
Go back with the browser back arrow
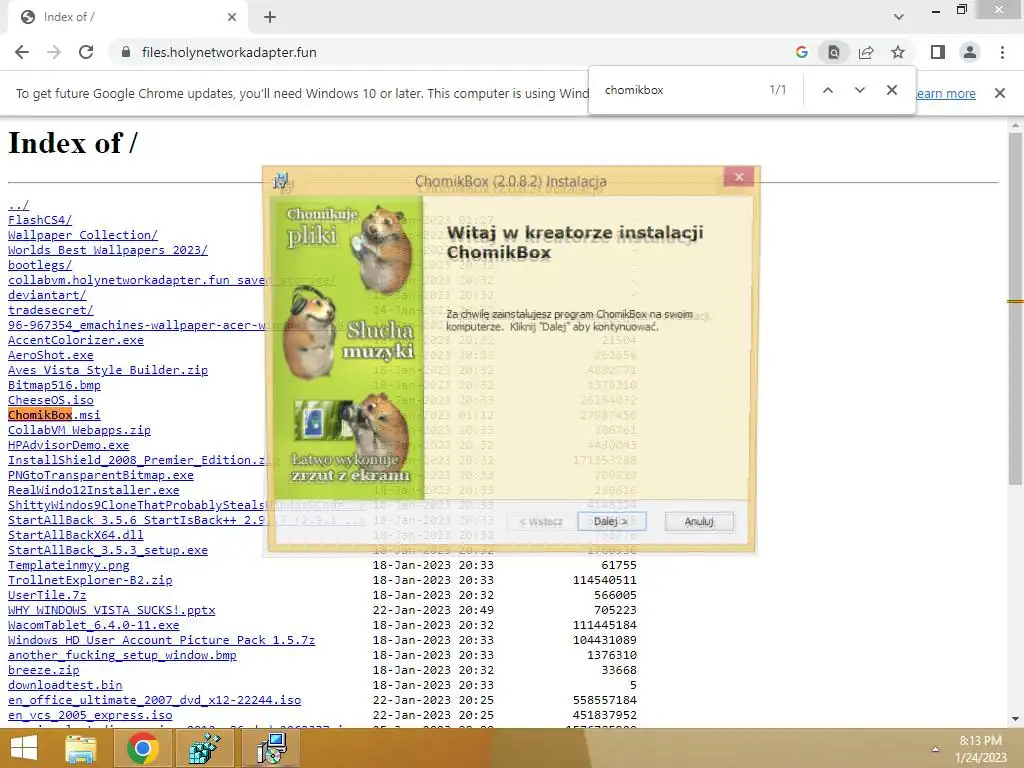tap(22, 52)
